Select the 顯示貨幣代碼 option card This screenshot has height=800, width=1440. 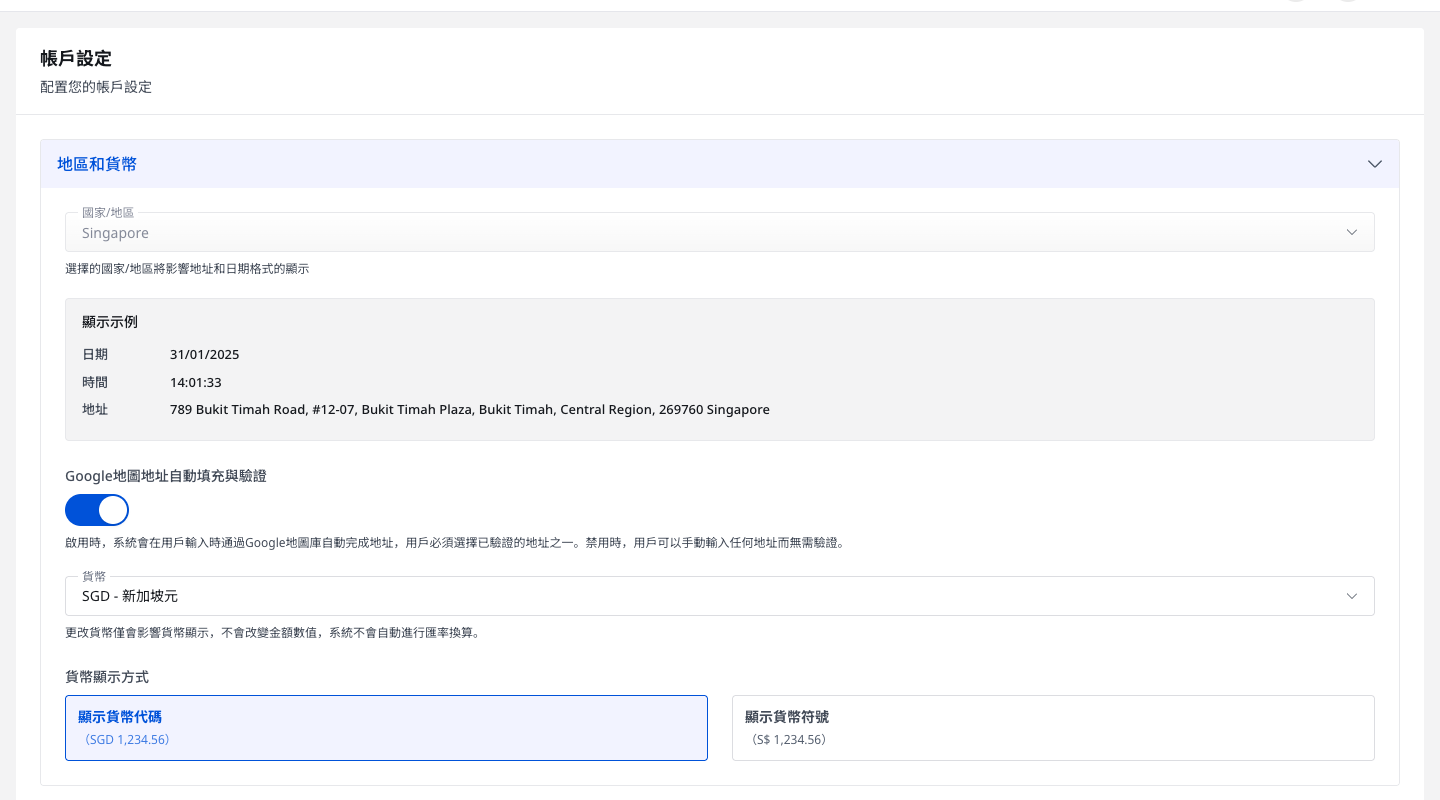(386, 728)
